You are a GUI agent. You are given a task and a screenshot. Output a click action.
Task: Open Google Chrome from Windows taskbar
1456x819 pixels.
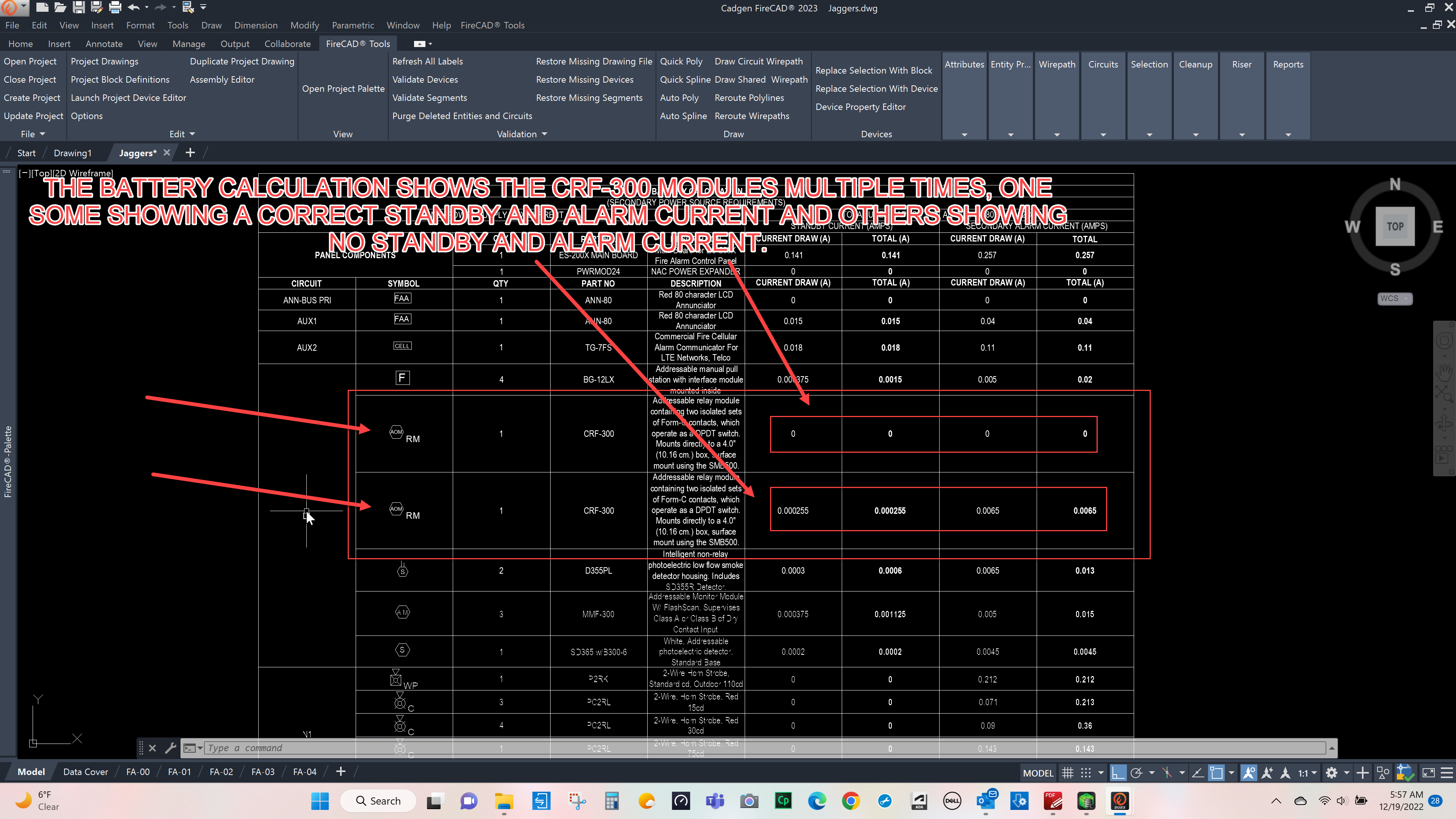(x=850, y=800)
